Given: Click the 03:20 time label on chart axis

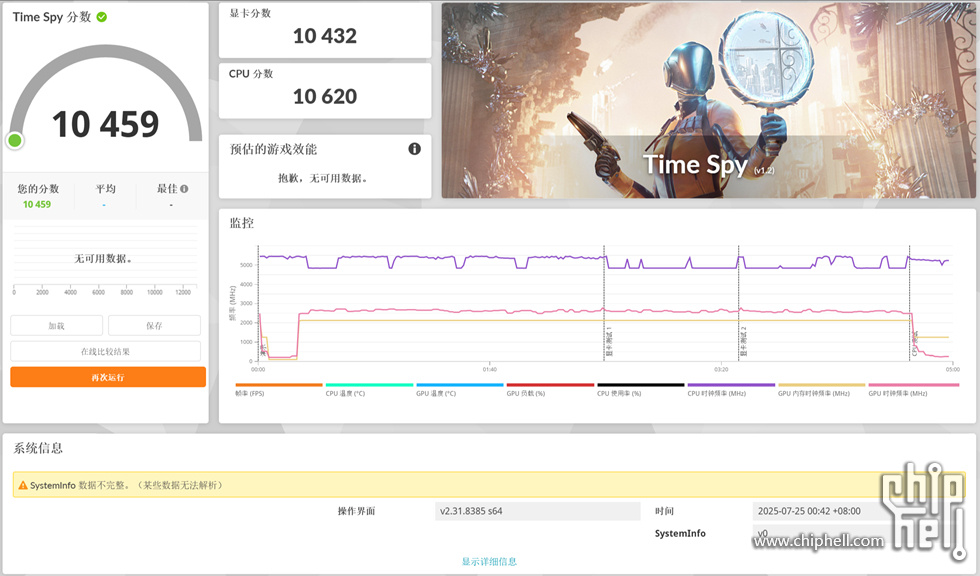Looking at the screenshot, I should click(721, 369).
